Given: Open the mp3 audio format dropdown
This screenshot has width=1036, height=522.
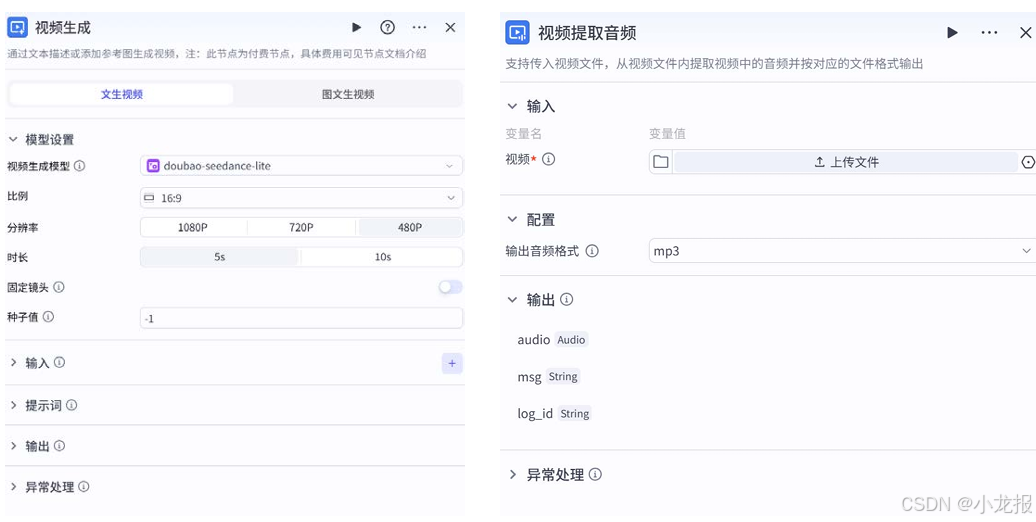Looking at the screenshot, I should coord(842,251).
